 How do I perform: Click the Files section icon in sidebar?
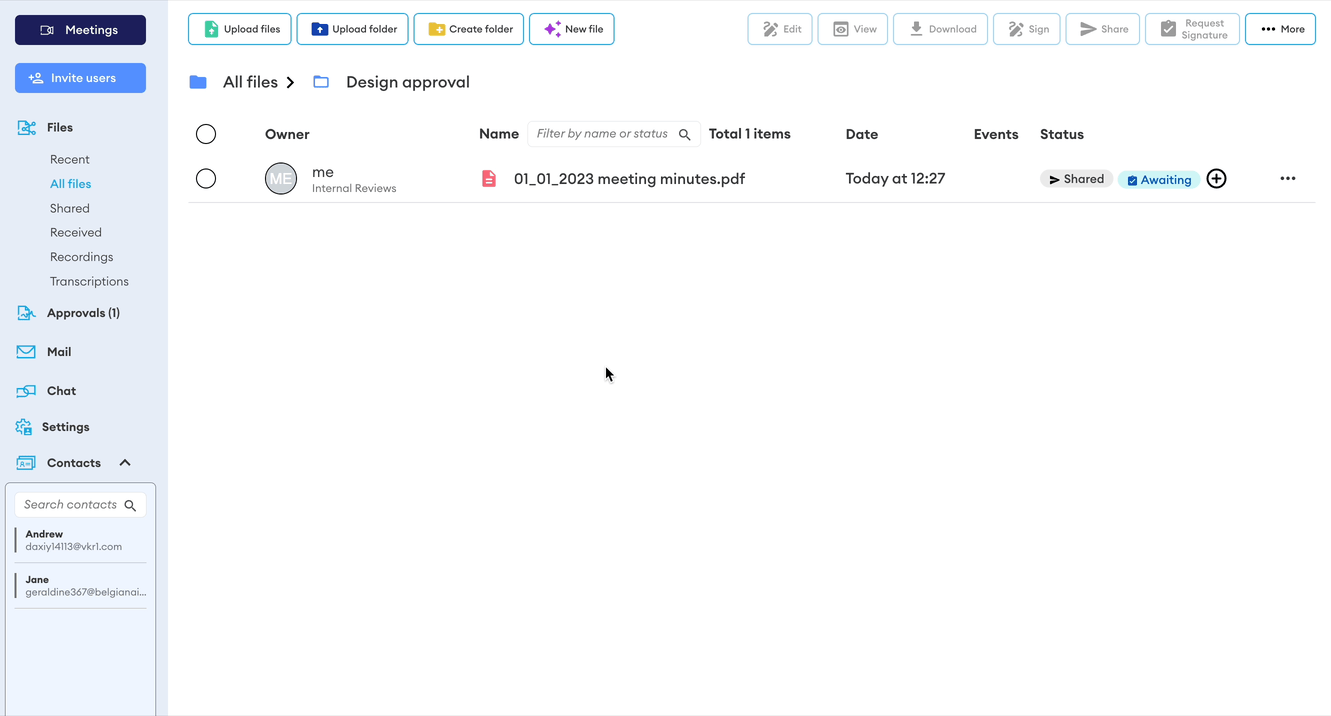[x=27, y=128]
